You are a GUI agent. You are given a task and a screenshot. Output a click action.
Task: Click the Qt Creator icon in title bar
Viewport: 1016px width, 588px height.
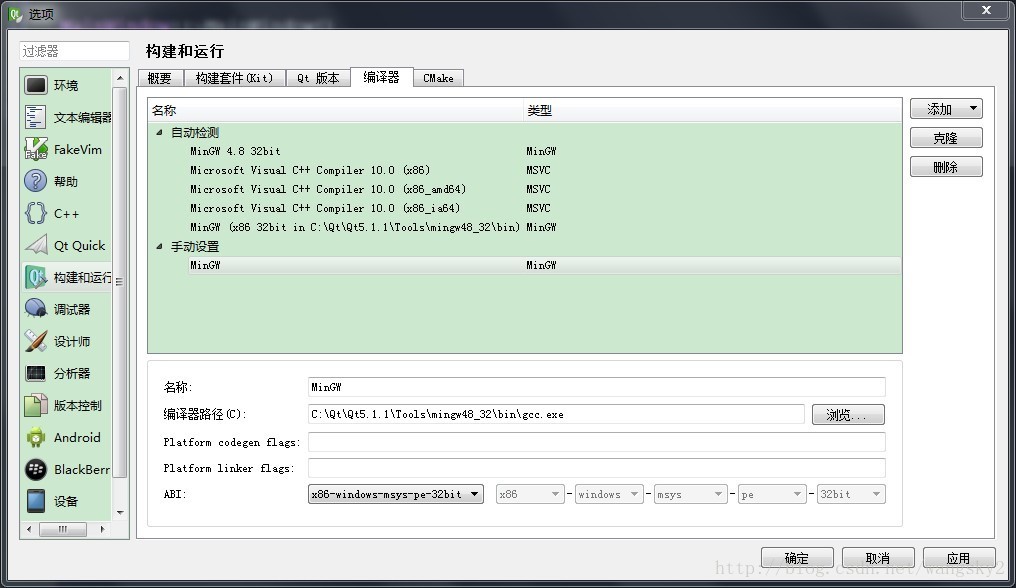pyautogui.click(x=15, y=14)
